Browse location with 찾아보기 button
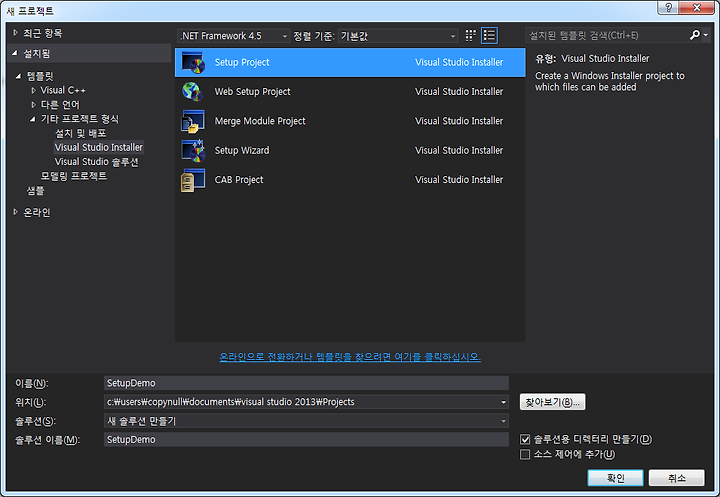Screen dimensions: 720x497 (552, 402)
